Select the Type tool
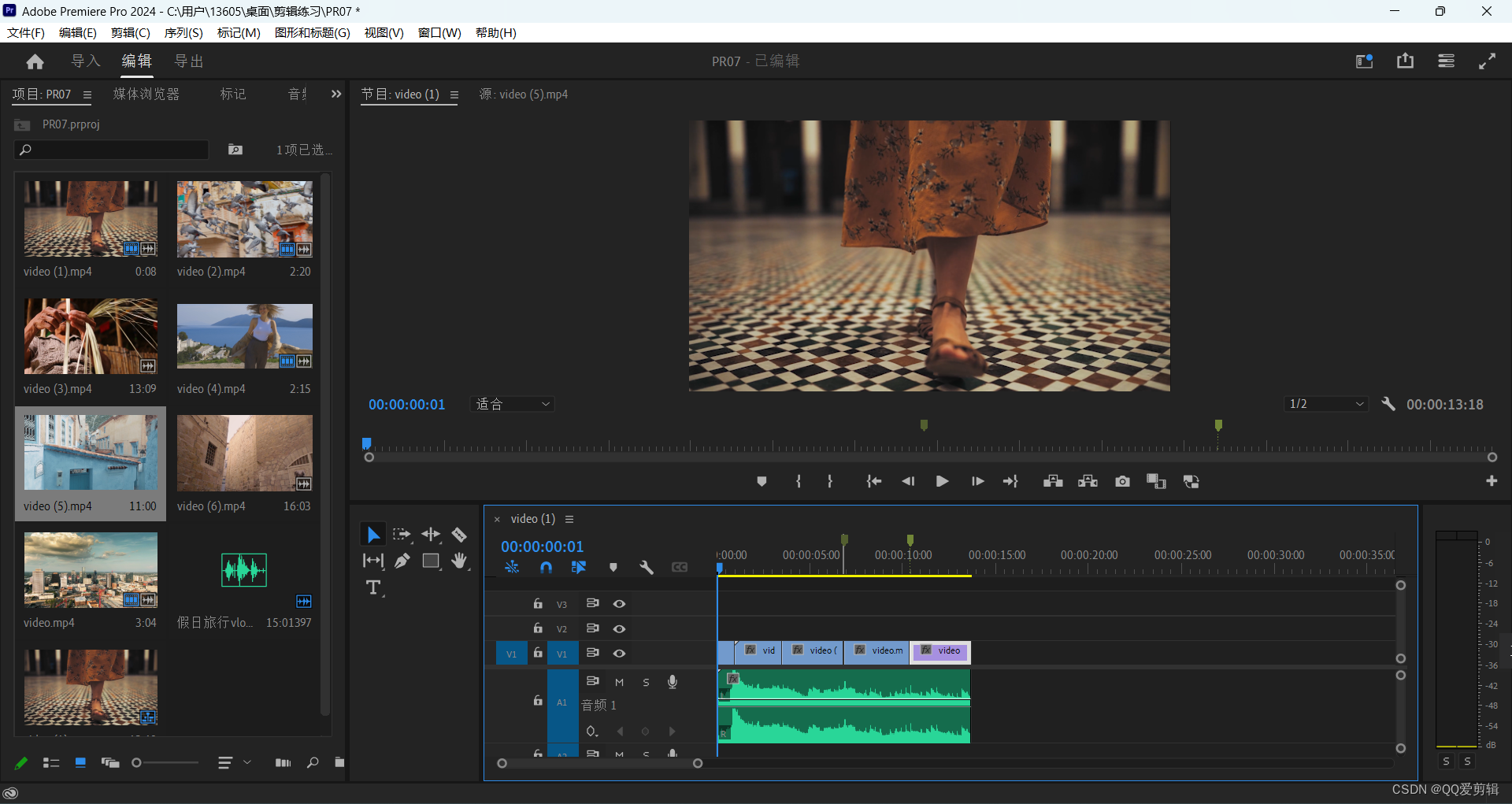 point(373,588)
